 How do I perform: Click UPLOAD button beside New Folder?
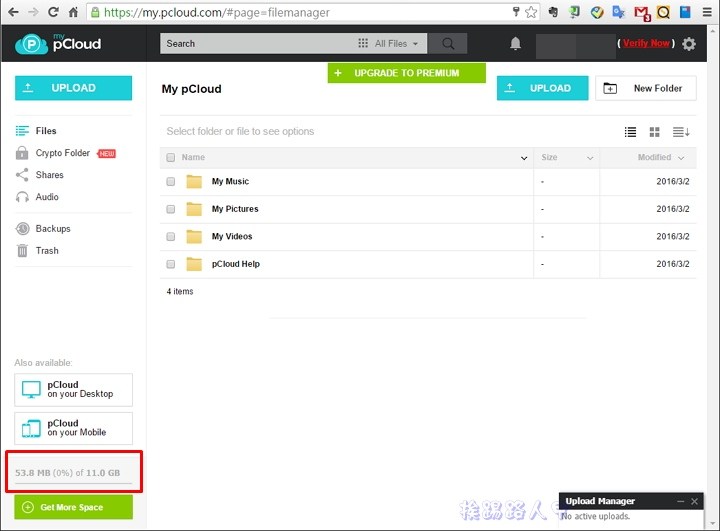click(x=542, y=88)
